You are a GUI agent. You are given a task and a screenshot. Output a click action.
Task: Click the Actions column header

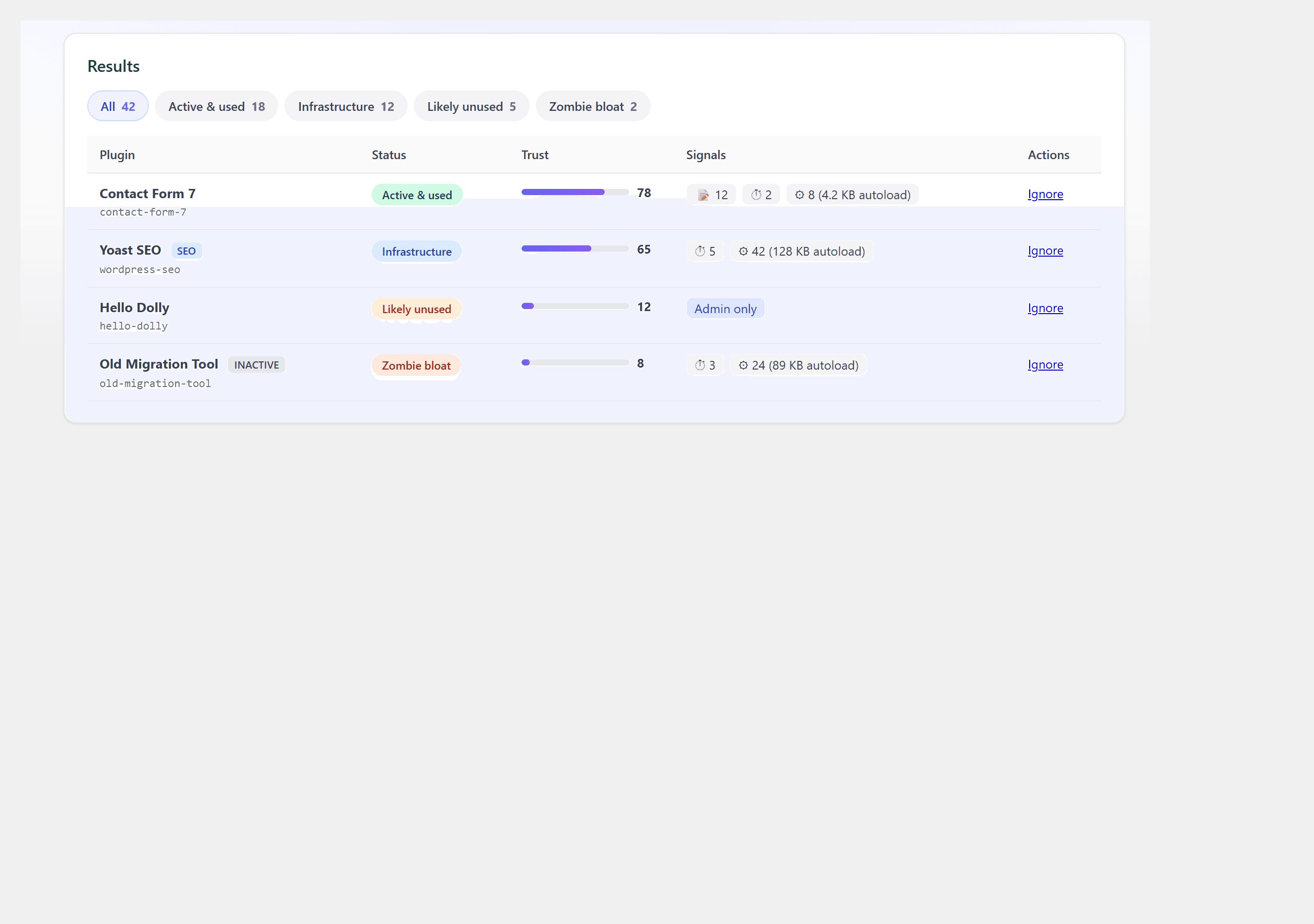click(1049, 155)
